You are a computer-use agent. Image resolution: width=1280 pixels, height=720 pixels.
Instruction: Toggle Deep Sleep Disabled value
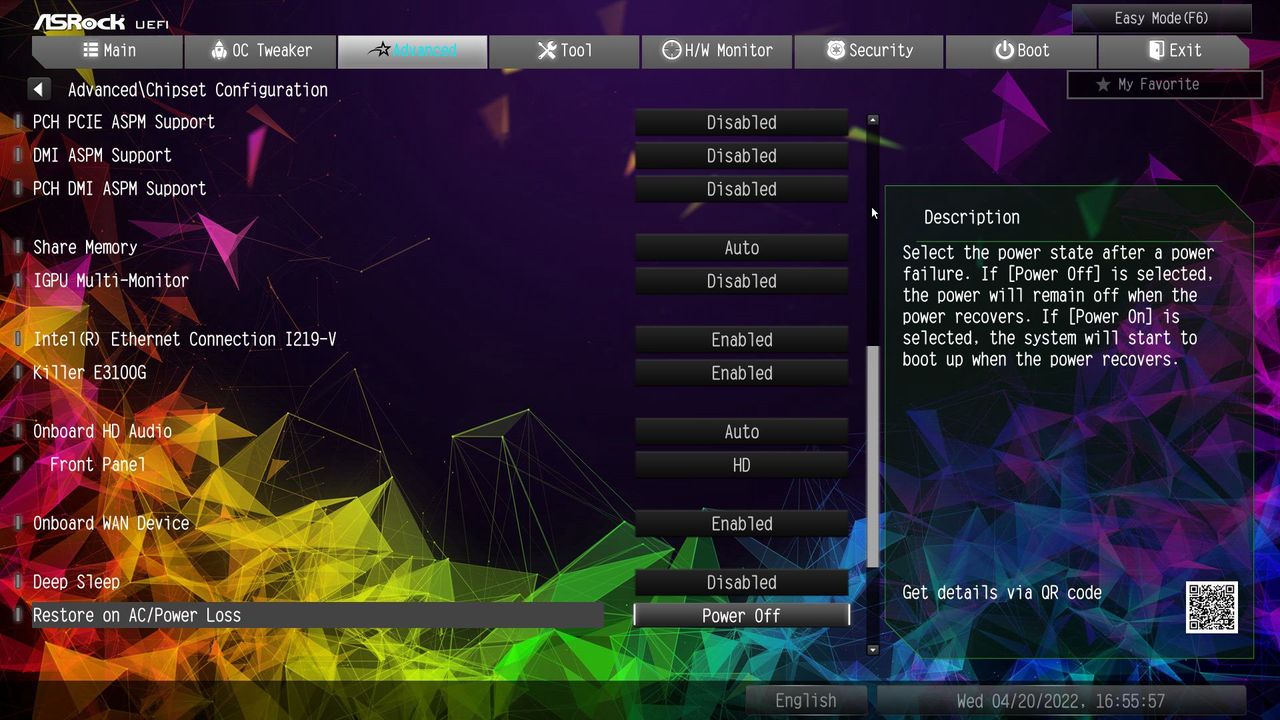(x=742, y=582)
